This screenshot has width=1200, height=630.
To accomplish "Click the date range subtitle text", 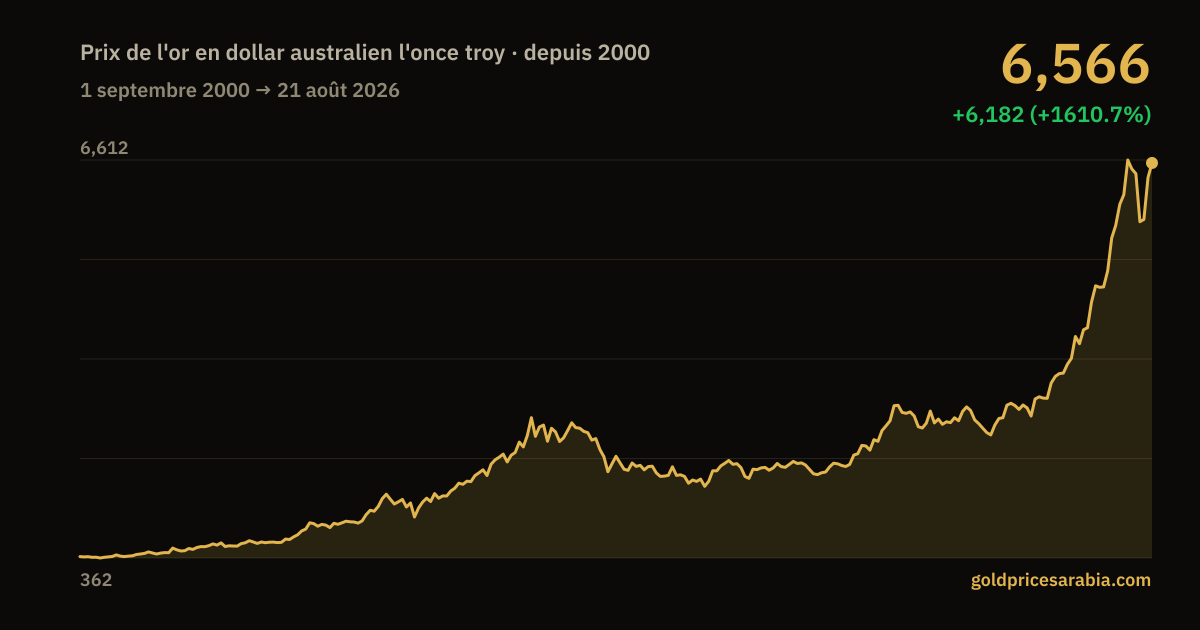I will point(240,90).
